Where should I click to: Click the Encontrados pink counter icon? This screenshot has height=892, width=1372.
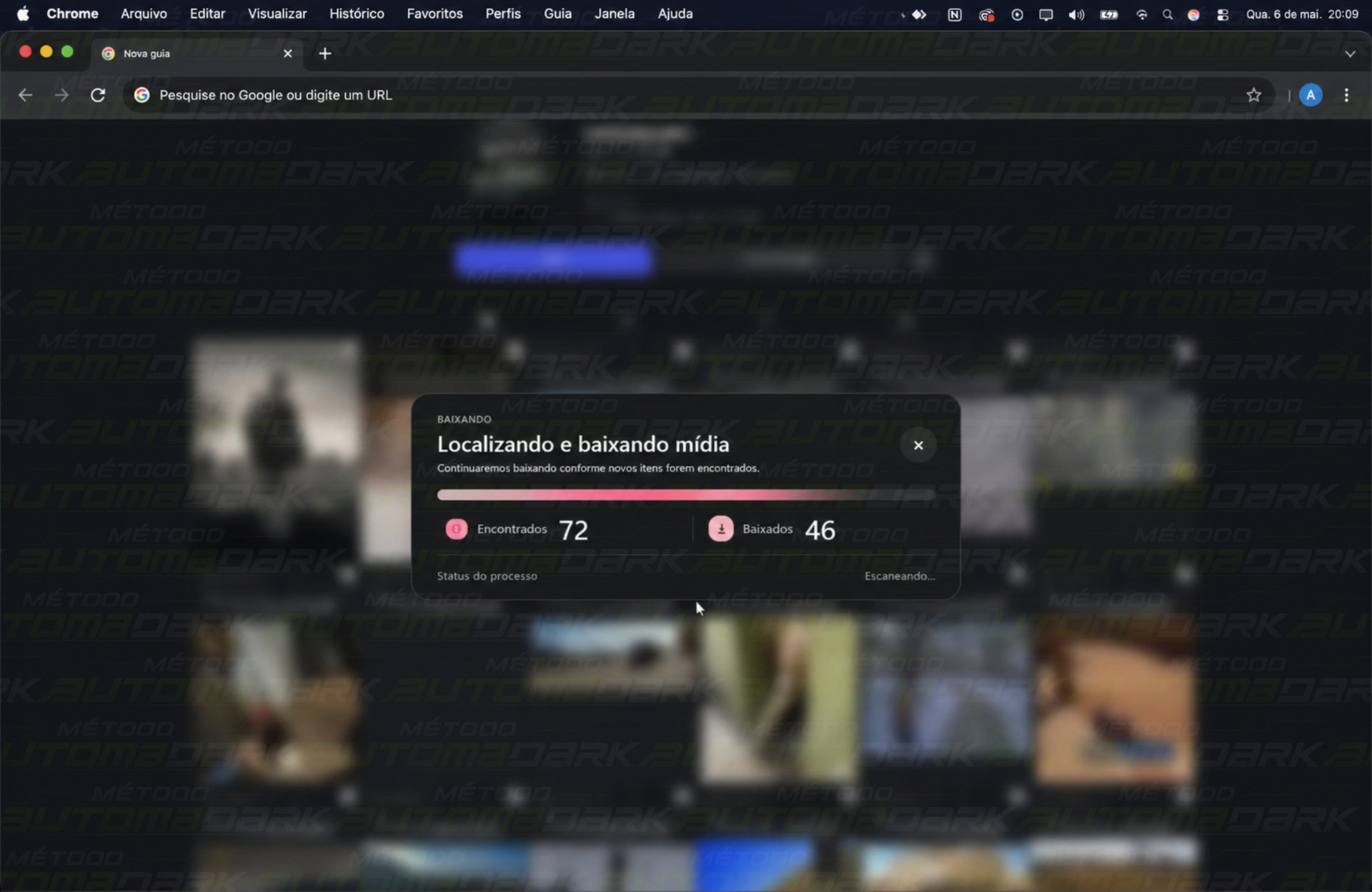457,529
